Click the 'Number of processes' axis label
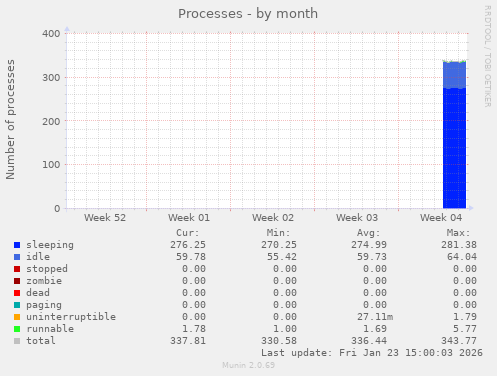Screen dimensions: 497x376 pos(10,120)
